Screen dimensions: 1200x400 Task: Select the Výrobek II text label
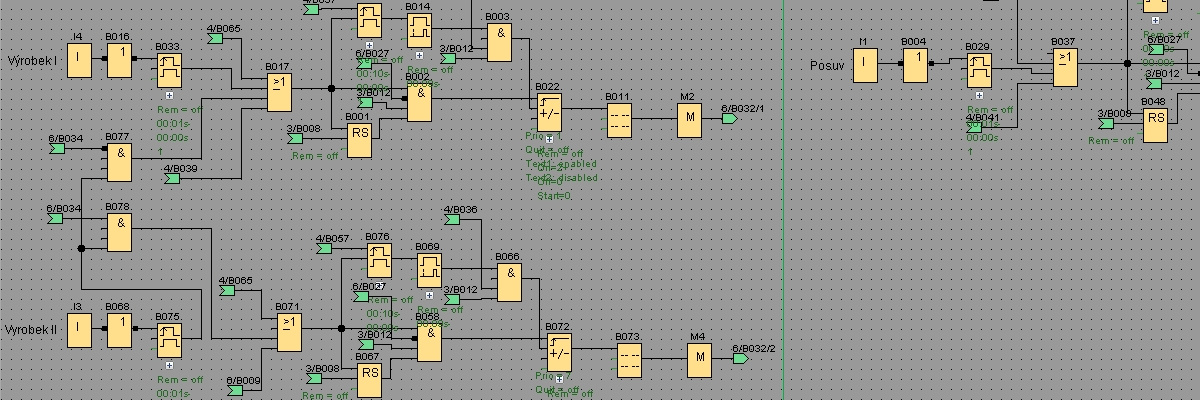(33, 329)
